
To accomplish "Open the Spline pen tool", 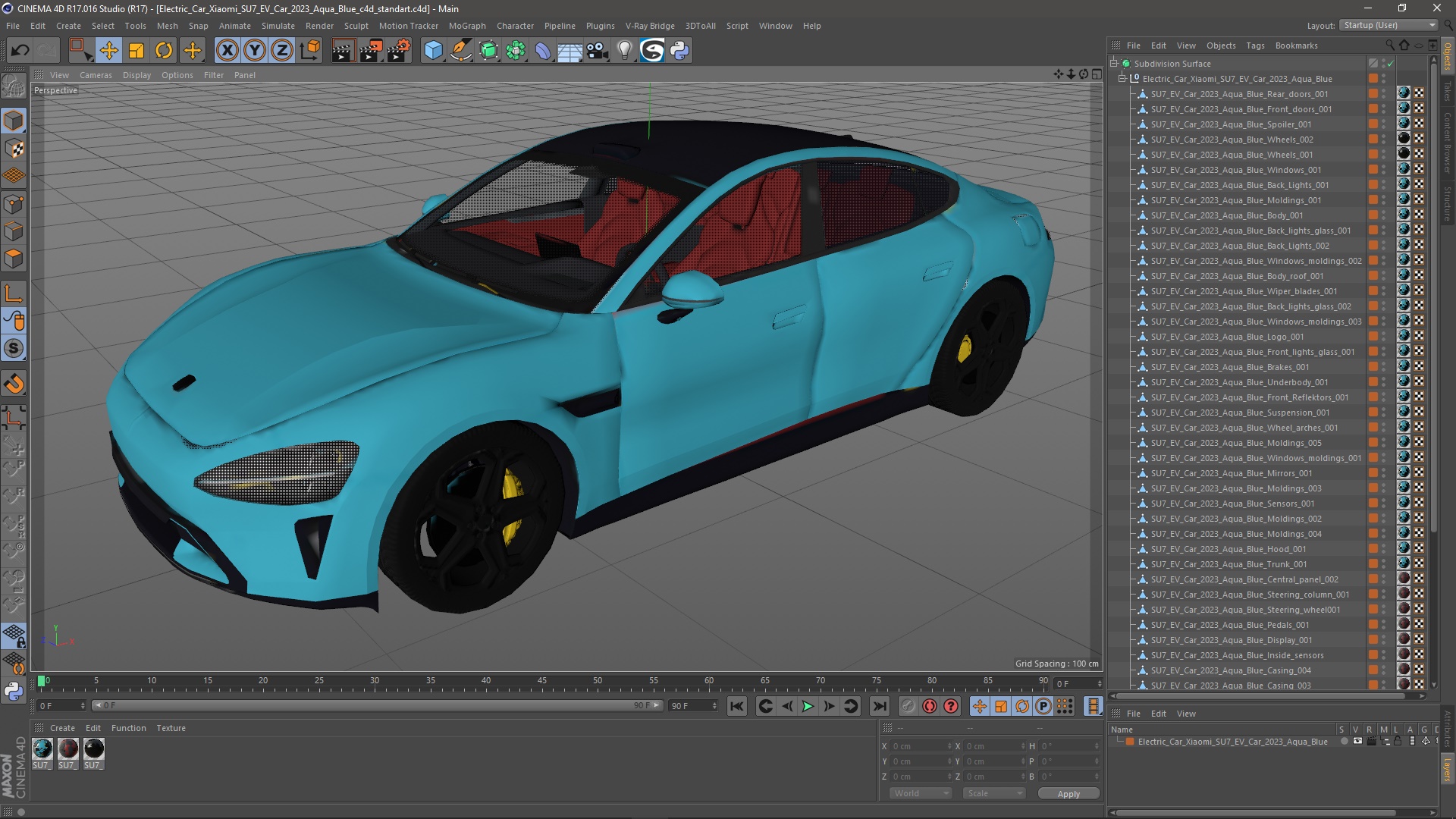I will (460, 51).
